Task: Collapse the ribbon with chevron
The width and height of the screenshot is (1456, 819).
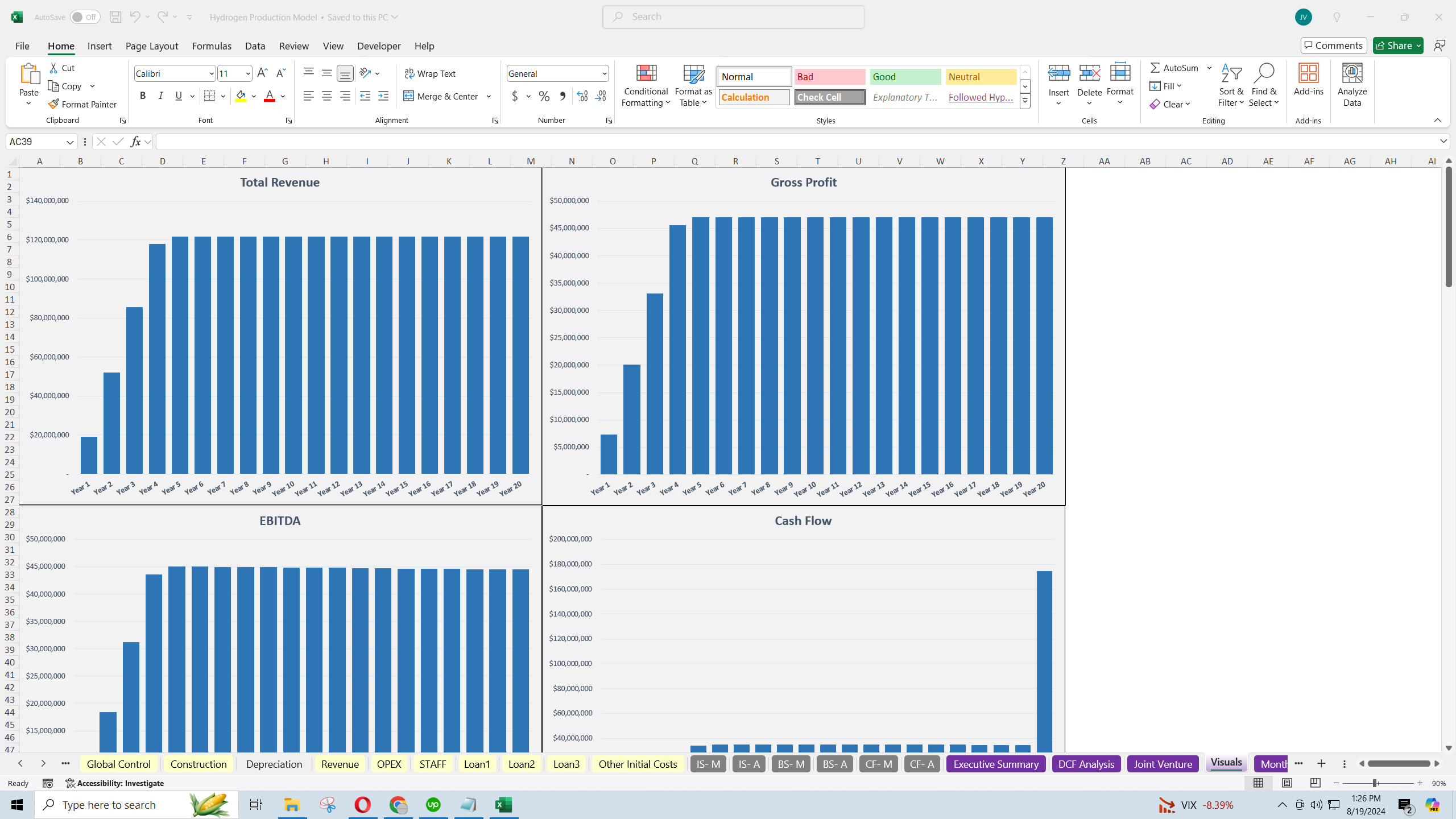Action: (x=1437, y=120)
